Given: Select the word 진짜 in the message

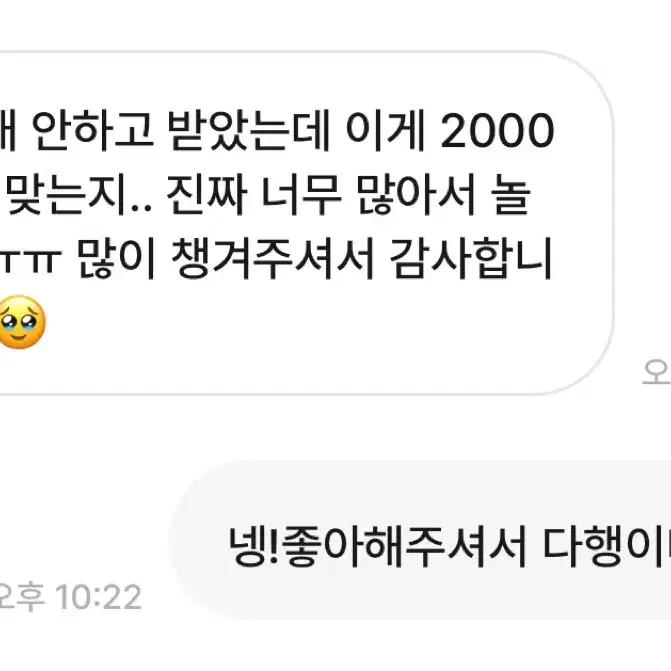Looking at the screenshot, I should click(x=206, y=195).
